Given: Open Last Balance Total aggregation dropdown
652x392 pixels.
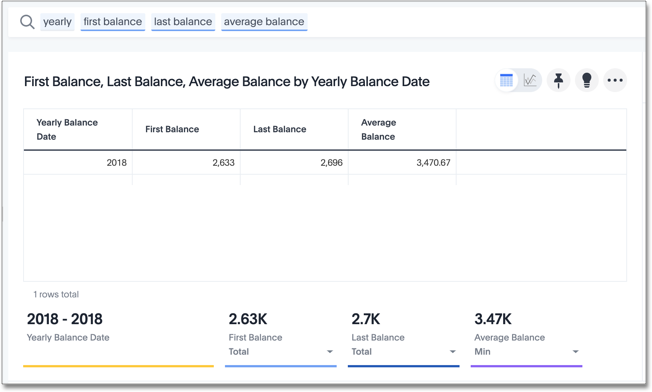Looking at the screenshot, I should (x=404, y=352).
